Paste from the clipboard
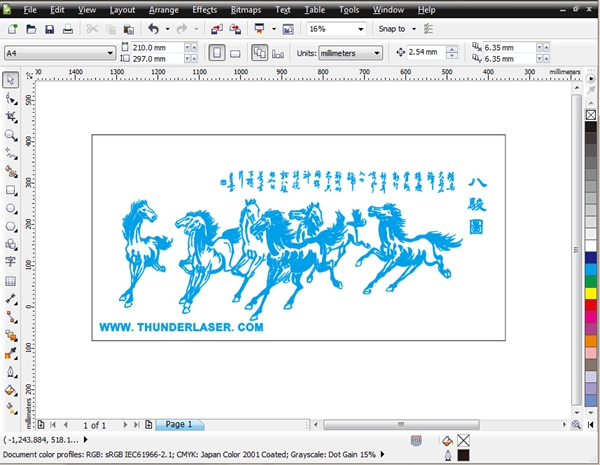This screenshot has width=600, height=465. 129,29
